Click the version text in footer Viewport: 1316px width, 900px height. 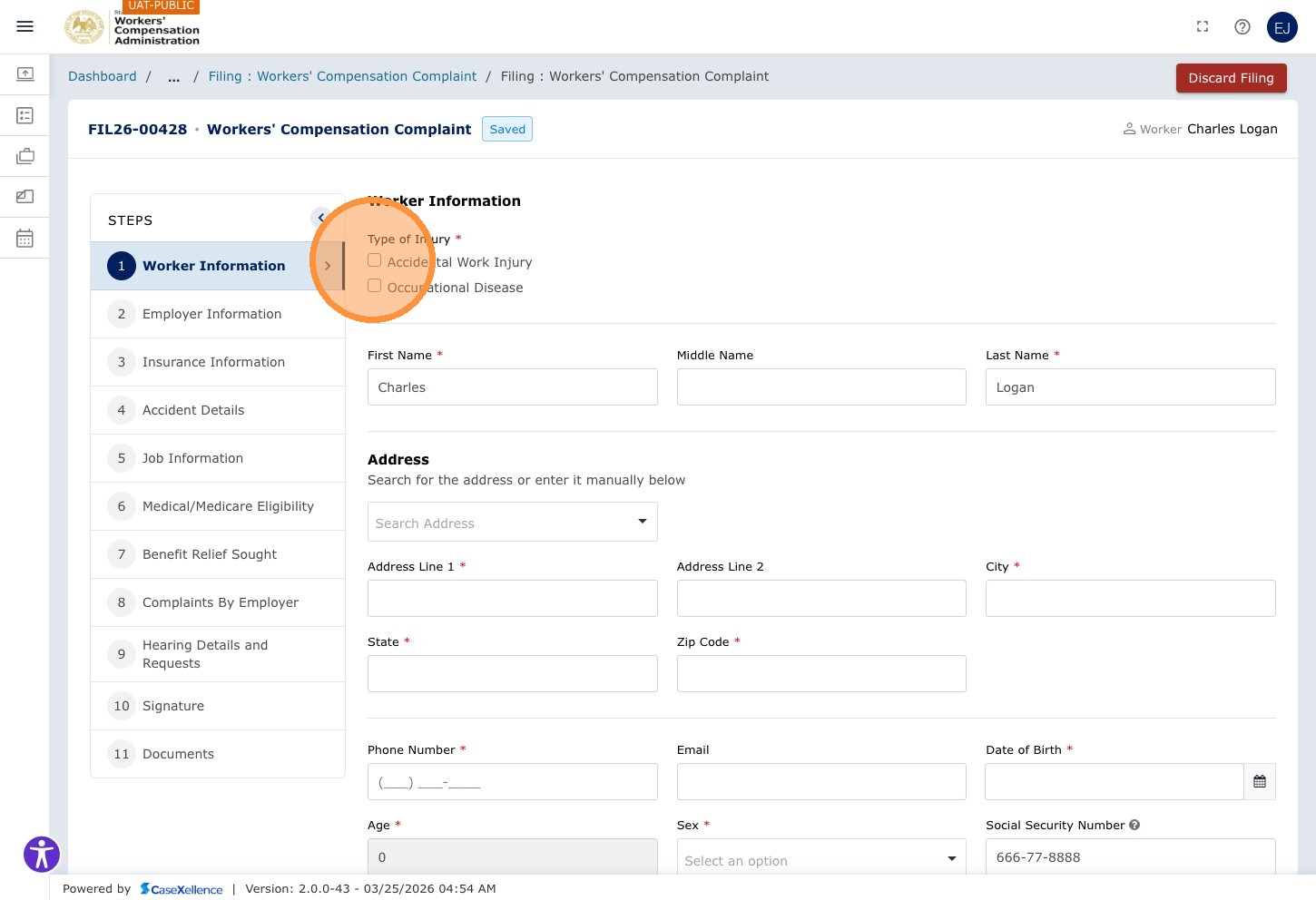[x=370, y=889]
